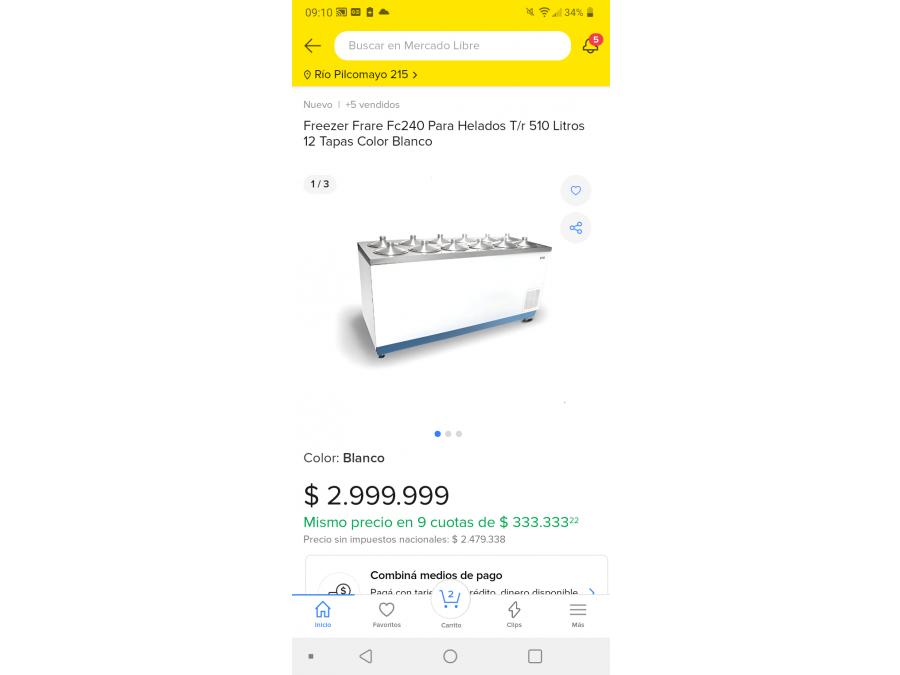
Task: Add product to favorites with heart icon
Action: [576, 191]
